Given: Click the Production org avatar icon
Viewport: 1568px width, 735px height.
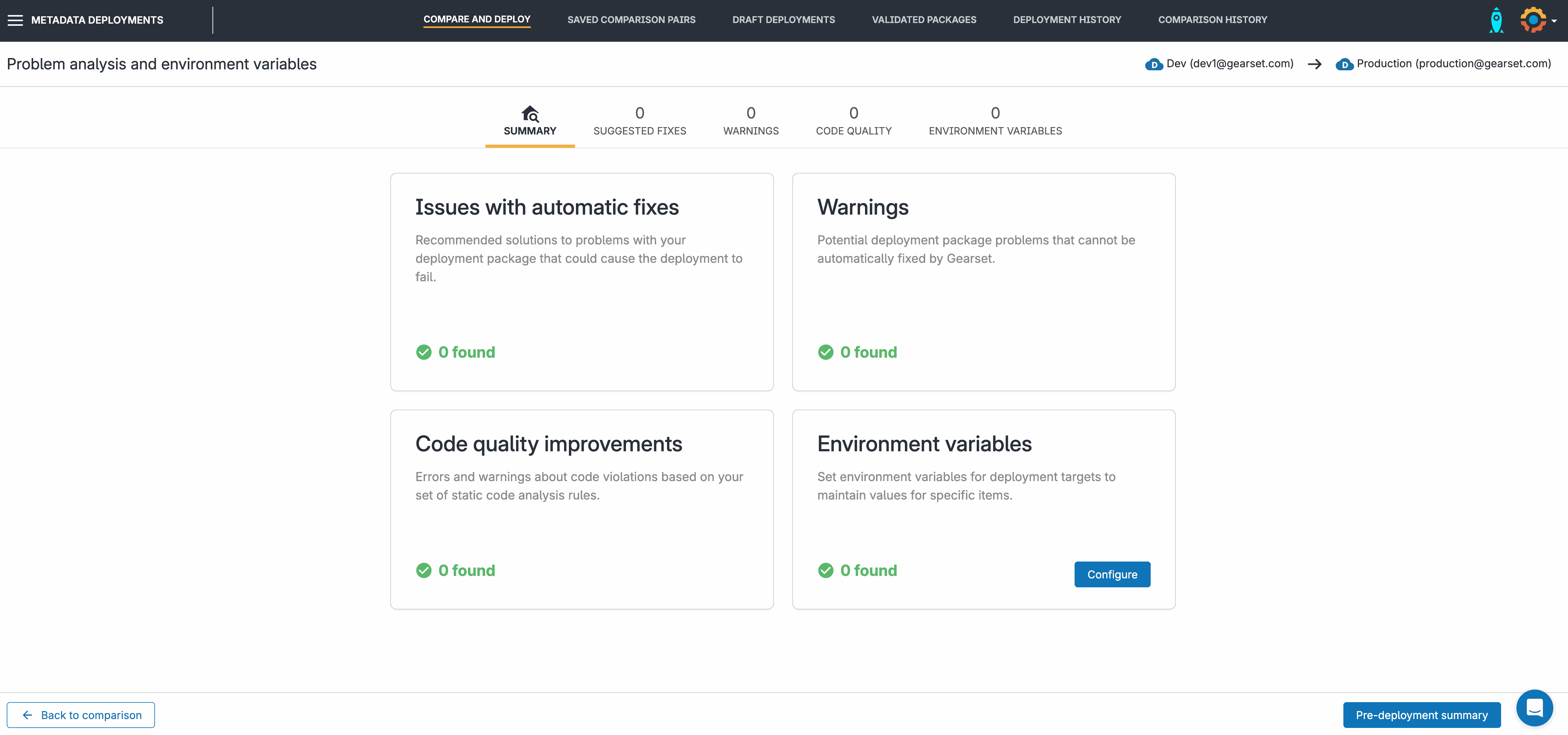Looking at the screenshot, I should pyautogui.click(x=1345, y=63).
